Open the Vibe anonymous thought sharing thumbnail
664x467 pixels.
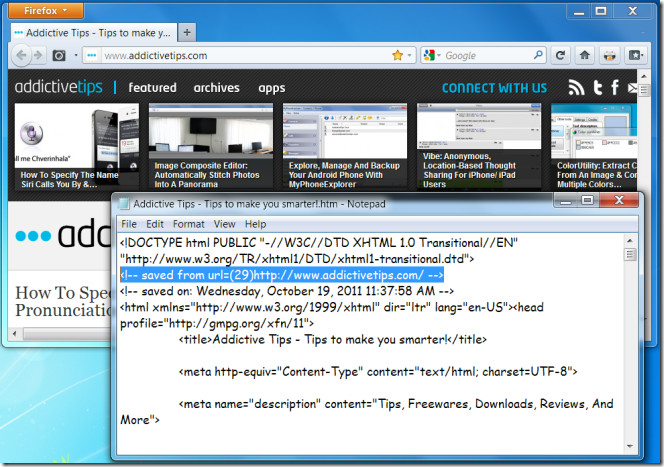tap(479, 146)
